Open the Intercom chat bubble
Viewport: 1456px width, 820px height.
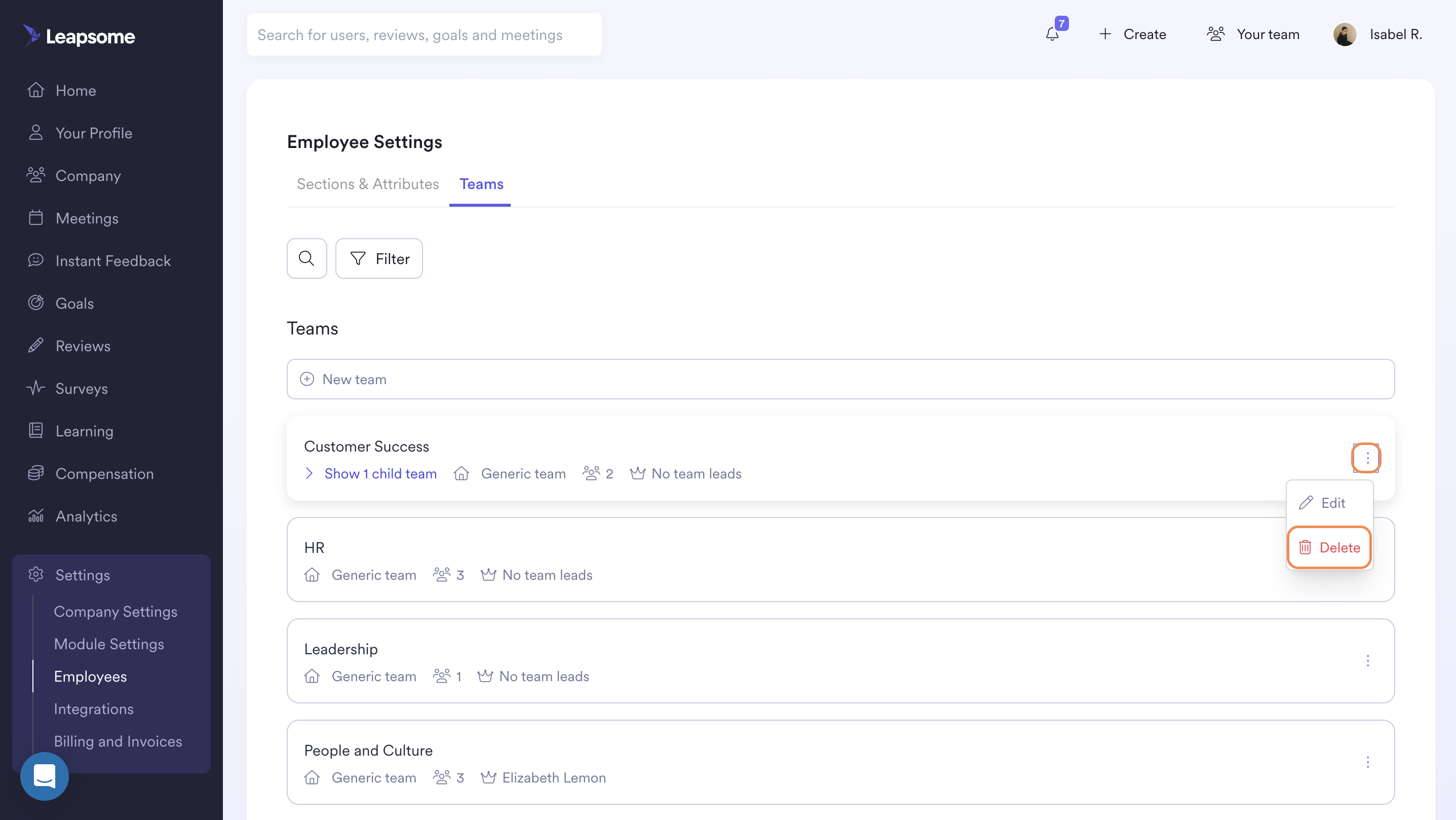coord(44,776)
